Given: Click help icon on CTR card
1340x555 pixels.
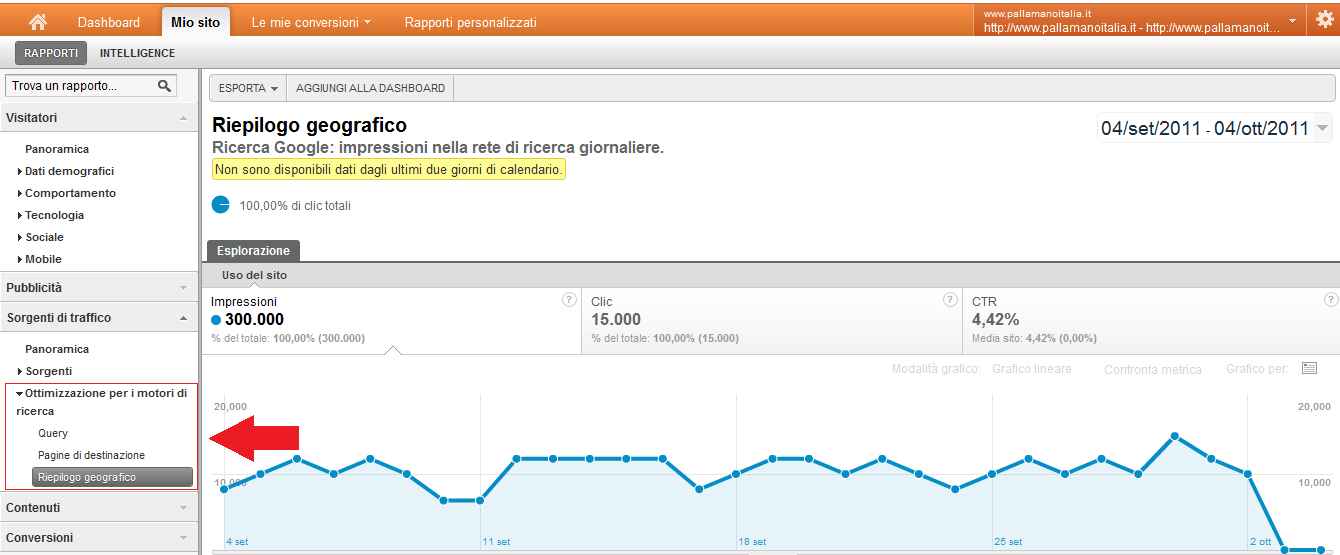Looking at the screenshot, I should click(1328, 299).
